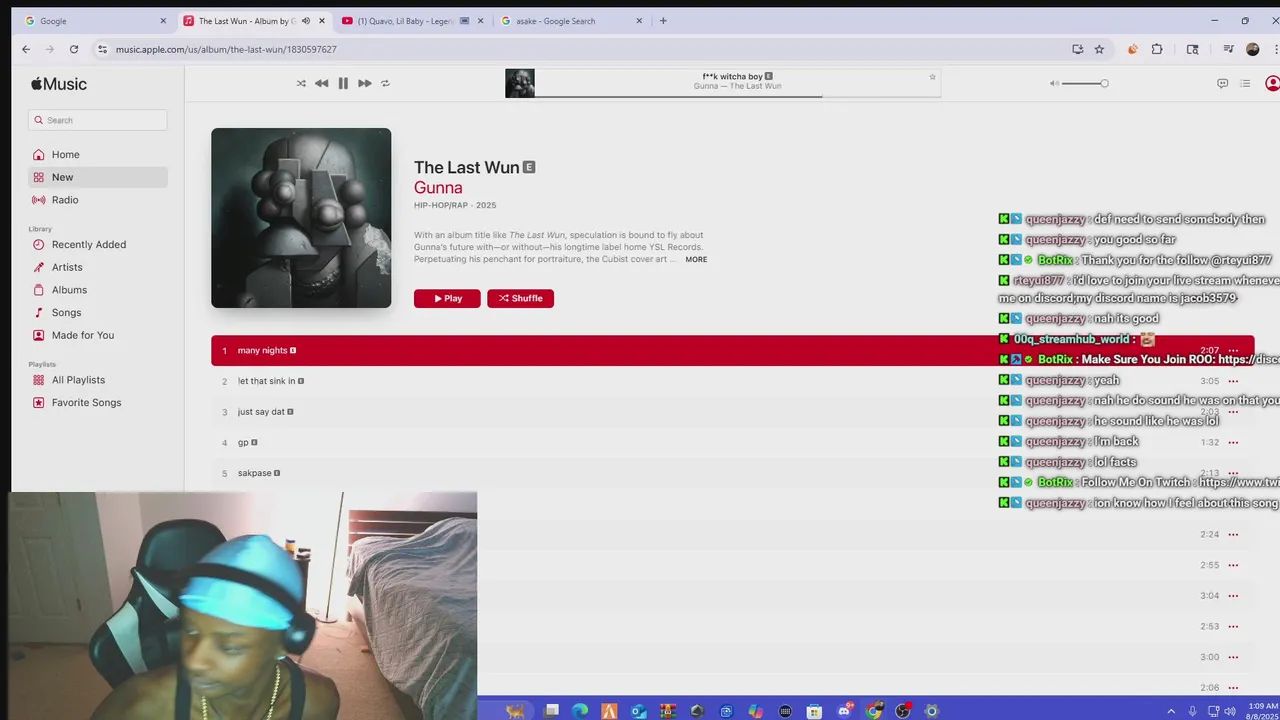Click the red Play button
1280x720 pixels.
[447, 298]
